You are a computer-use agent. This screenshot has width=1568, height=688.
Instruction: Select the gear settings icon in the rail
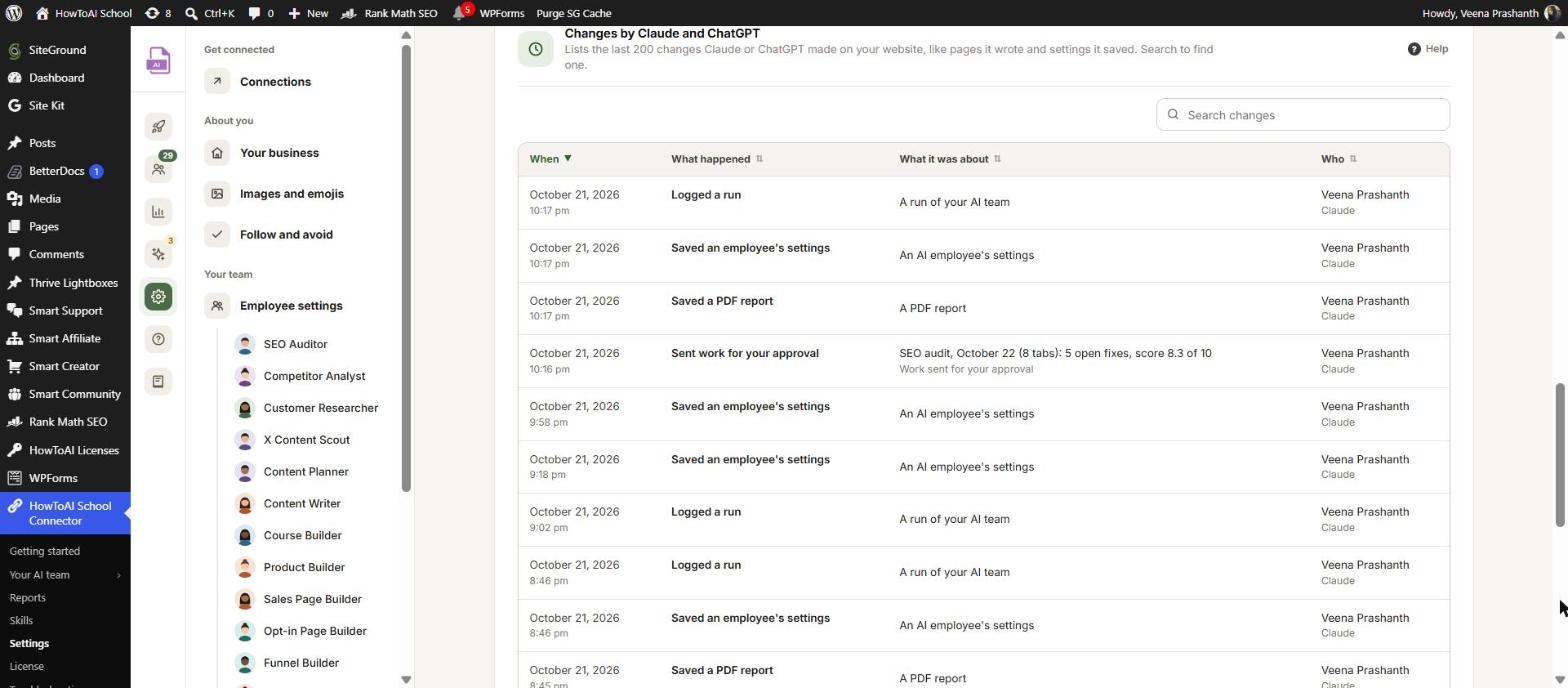(x=158, y=296)
